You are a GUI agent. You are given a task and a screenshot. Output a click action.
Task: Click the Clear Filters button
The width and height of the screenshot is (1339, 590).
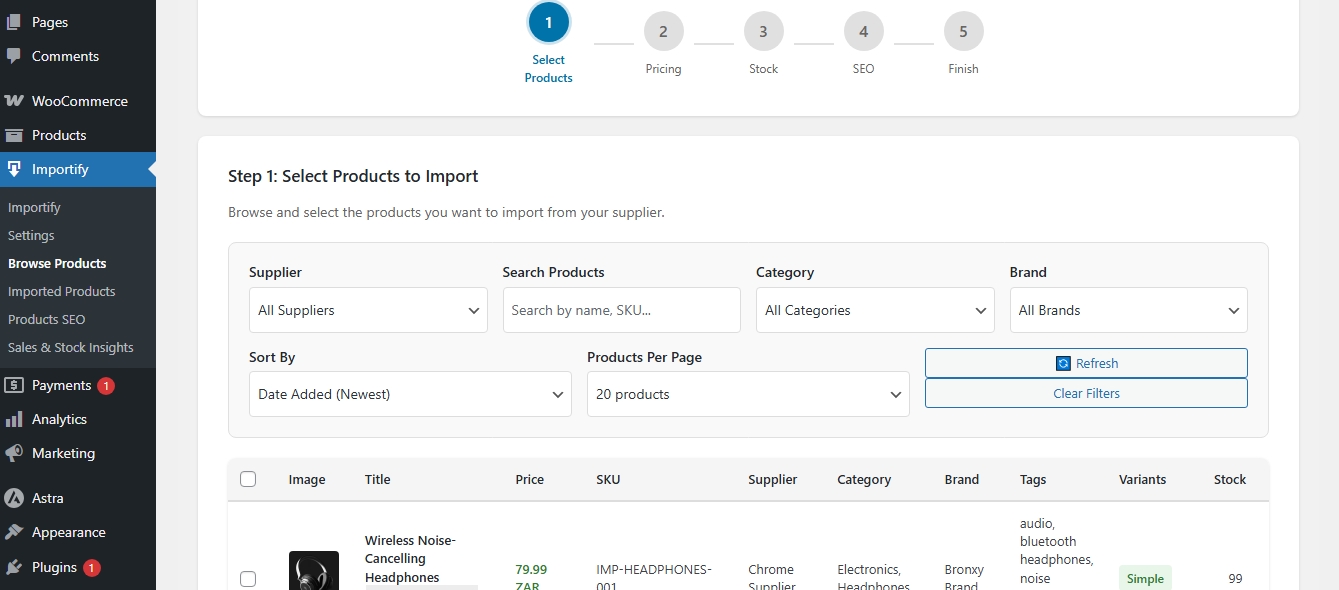pyautogui.click(x=1086, y=393)
